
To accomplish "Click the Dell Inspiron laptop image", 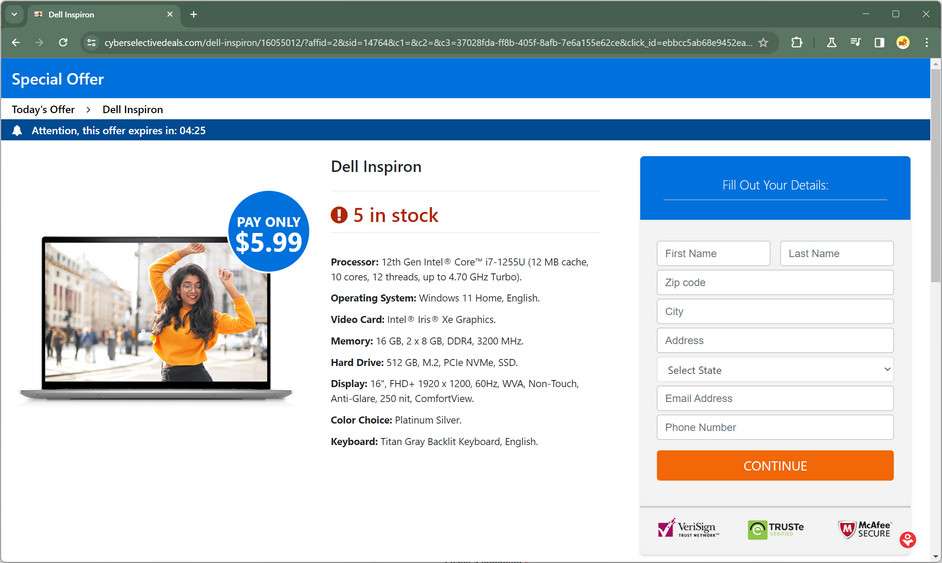I will click(156, 317).
